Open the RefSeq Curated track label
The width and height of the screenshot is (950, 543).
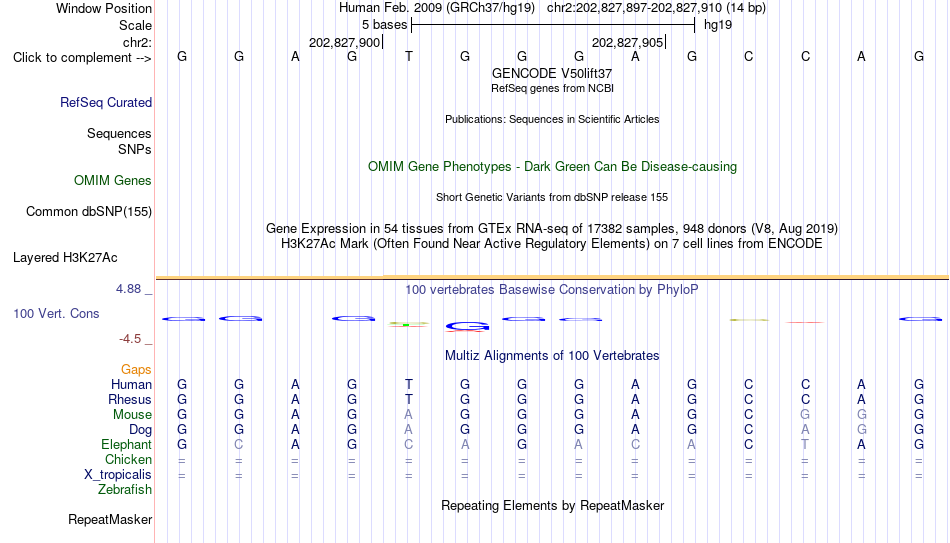point(105,102)
